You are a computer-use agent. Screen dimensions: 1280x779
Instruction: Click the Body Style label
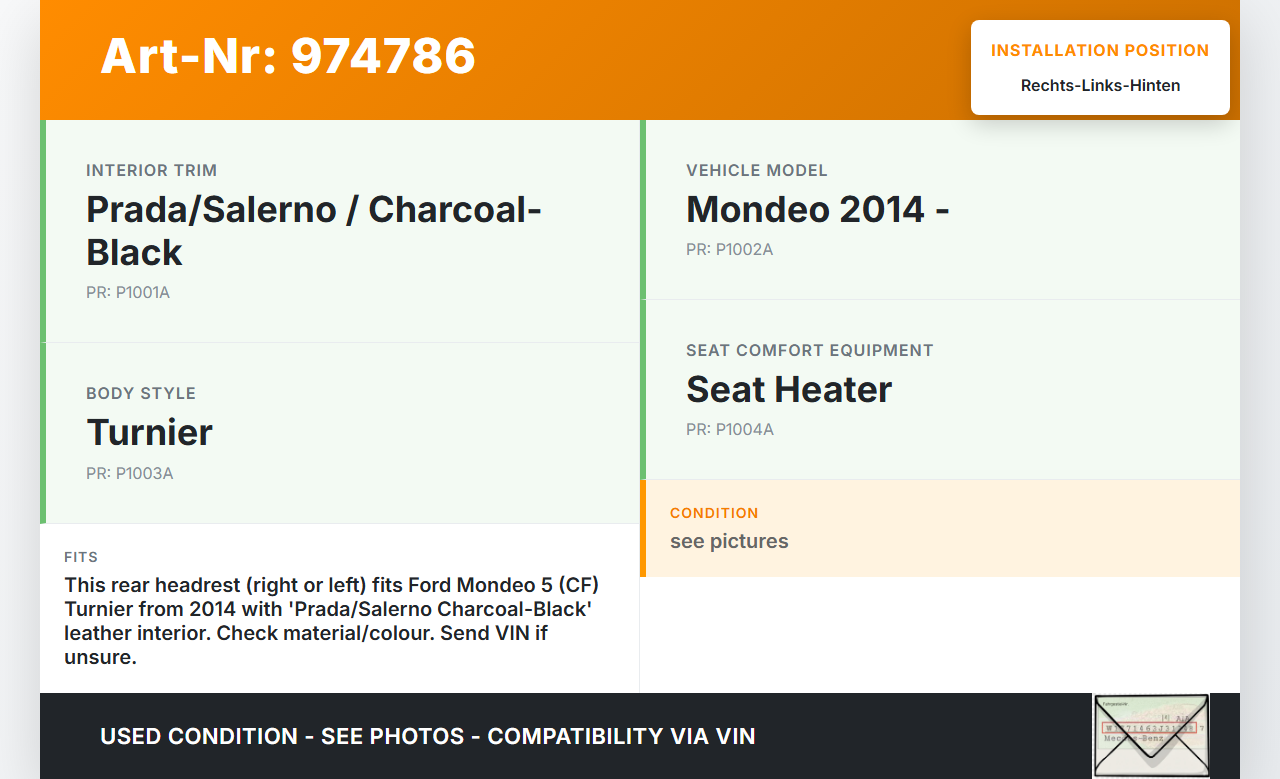point(141,393)
